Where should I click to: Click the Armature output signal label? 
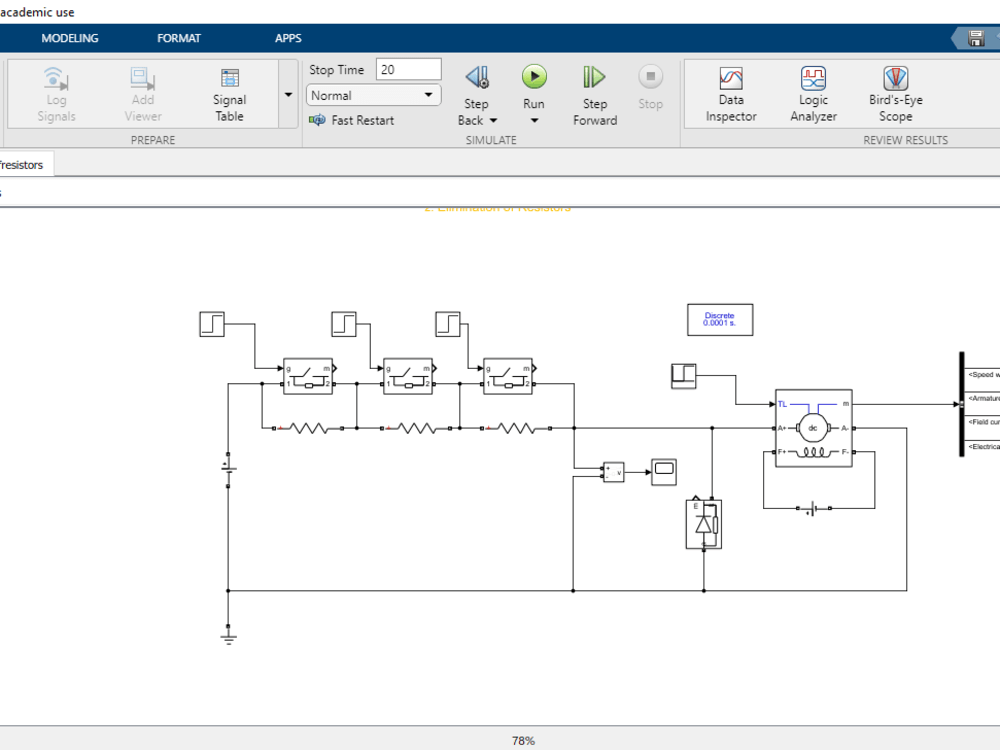pyautogui.click(x=983, y=398)
